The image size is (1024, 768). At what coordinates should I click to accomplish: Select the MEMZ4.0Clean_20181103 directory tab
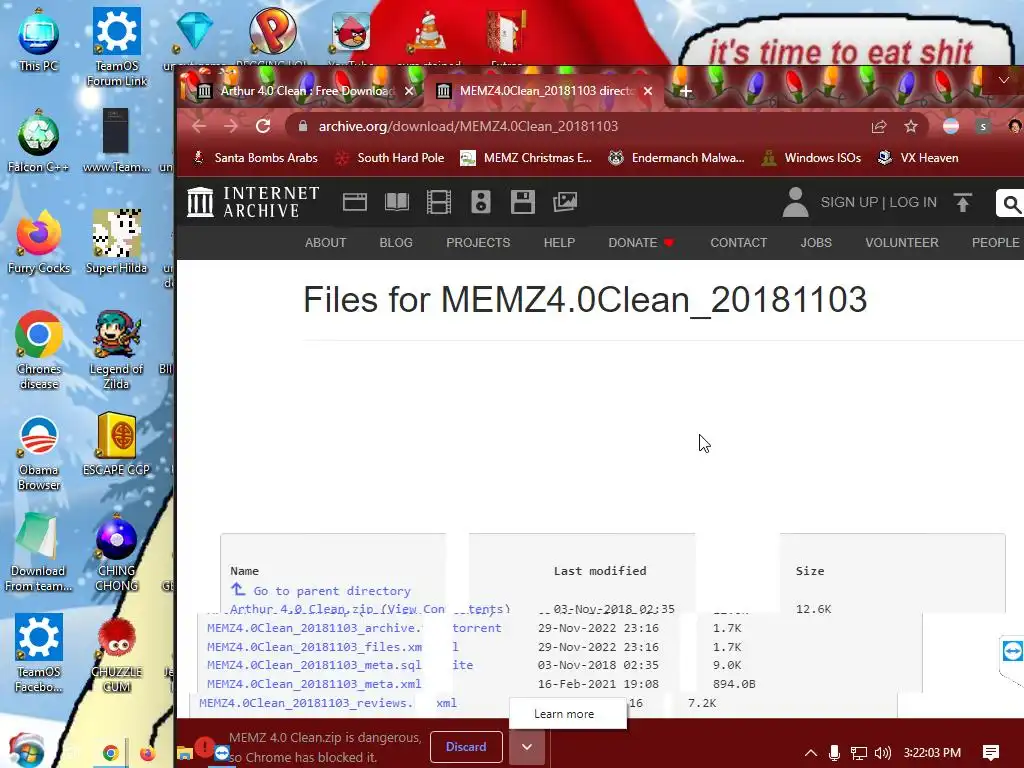(547, 91)
